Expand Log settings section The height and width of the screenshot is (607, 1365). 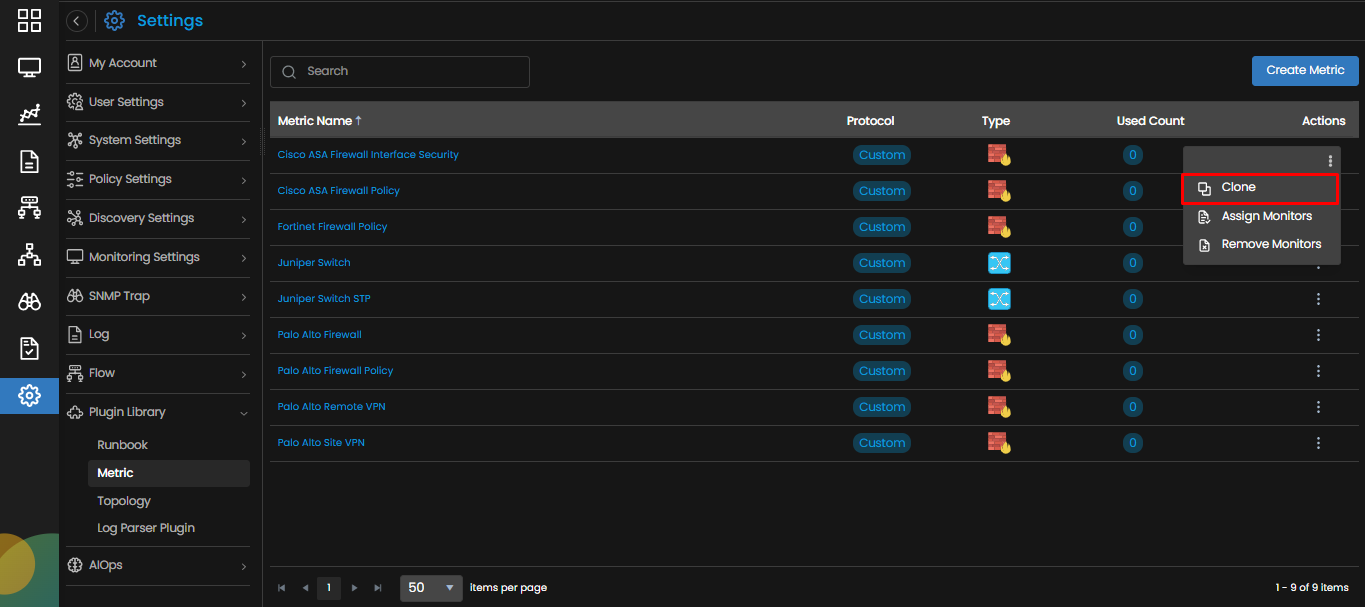tap(157, 334)
